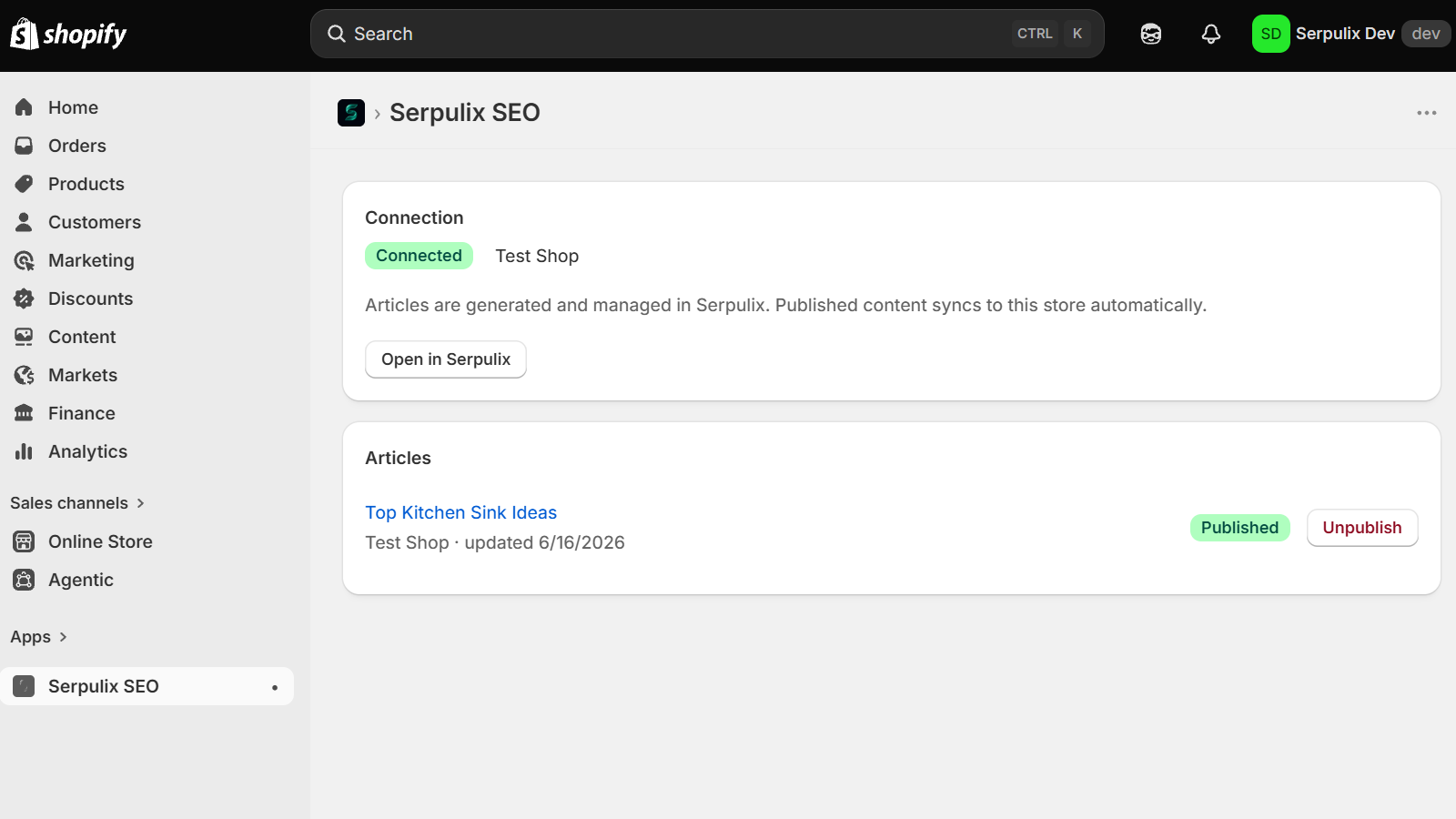
Task: Click the Discounts badge icon
Action: pyautogui.click(x=25, y=298)
